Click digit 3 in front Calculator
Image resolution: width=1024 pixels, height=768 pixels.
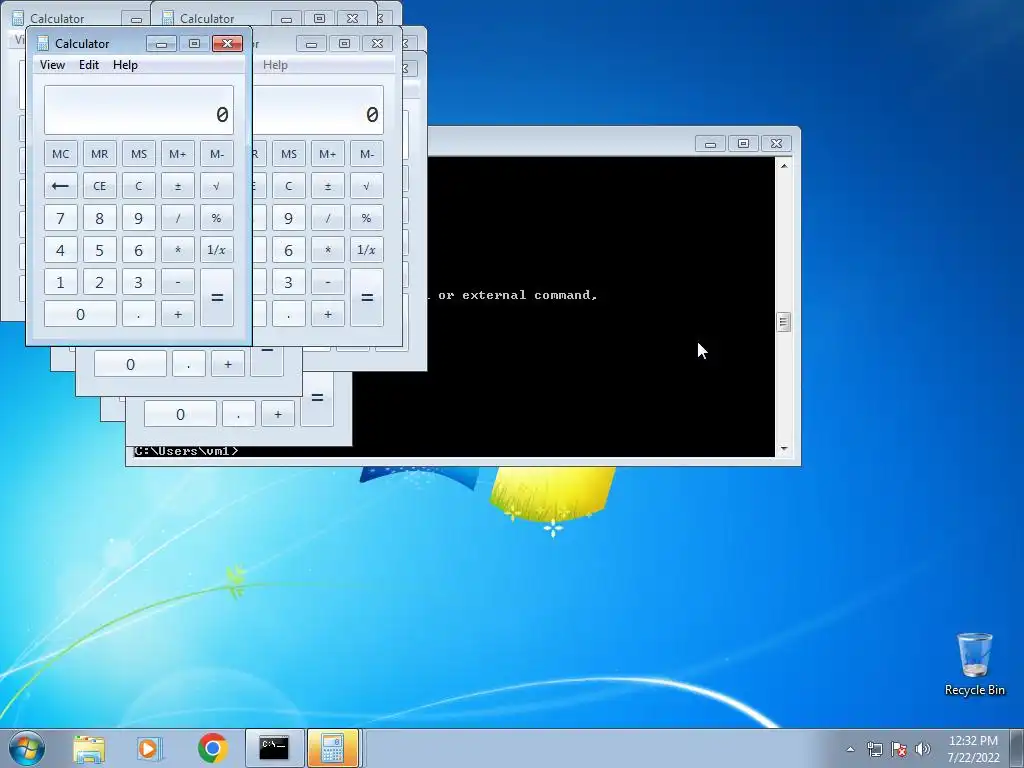138,282
